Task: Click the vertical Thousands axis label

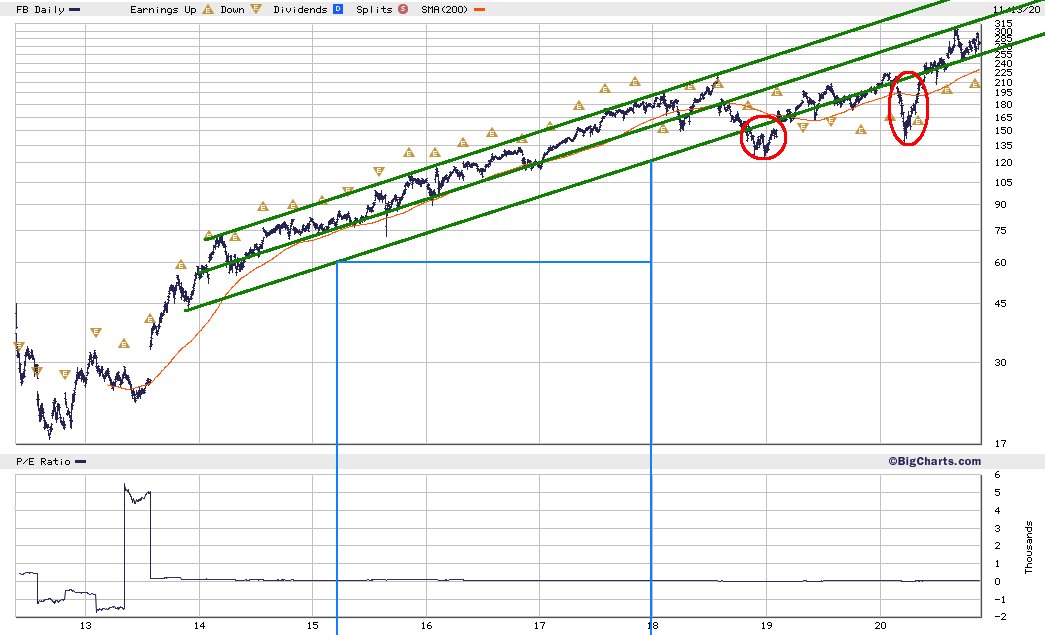Action: [1029, 547]
